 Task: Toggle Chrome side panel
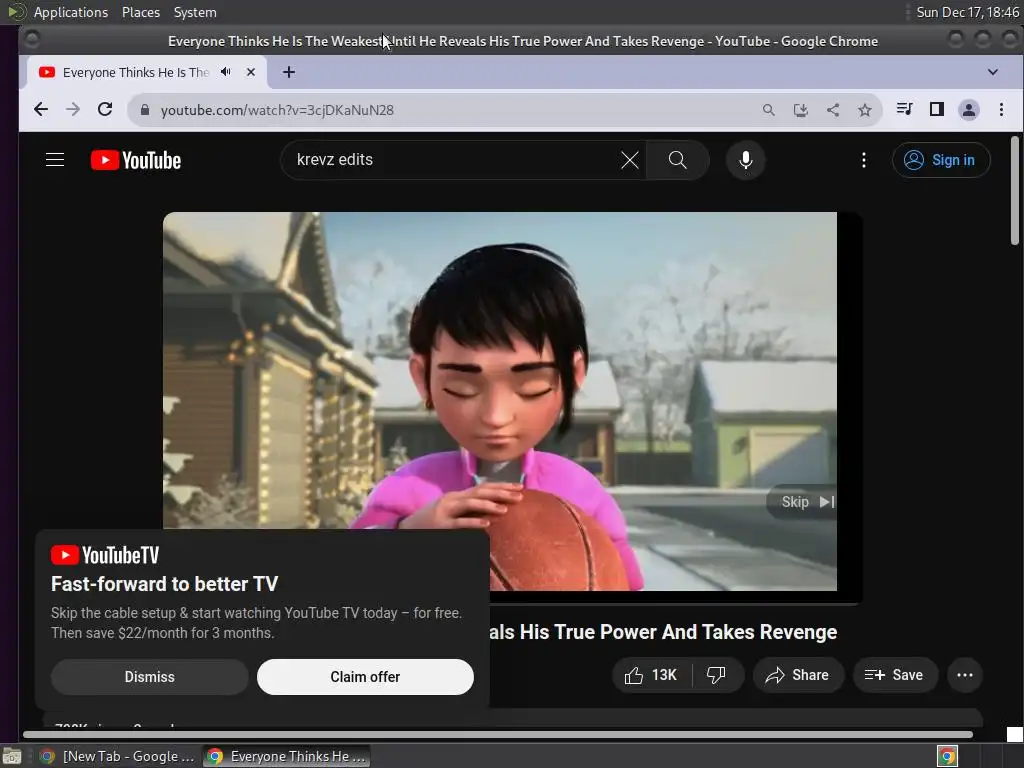click(936, 109)
